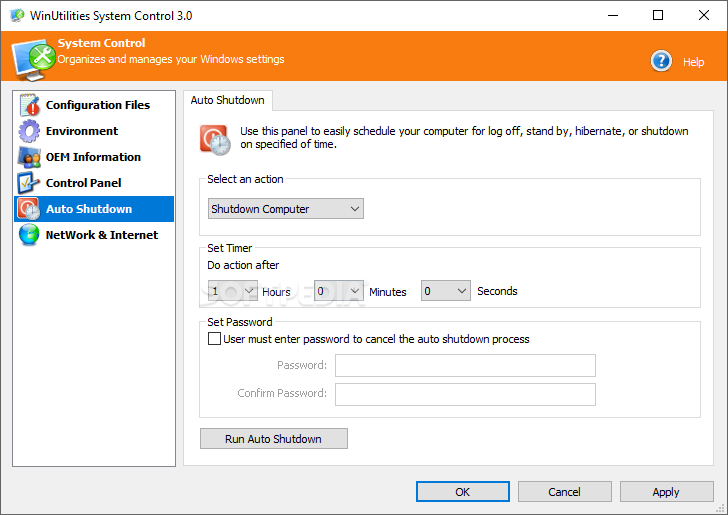Open the OEM Information icon

click(x=29, y=157)
